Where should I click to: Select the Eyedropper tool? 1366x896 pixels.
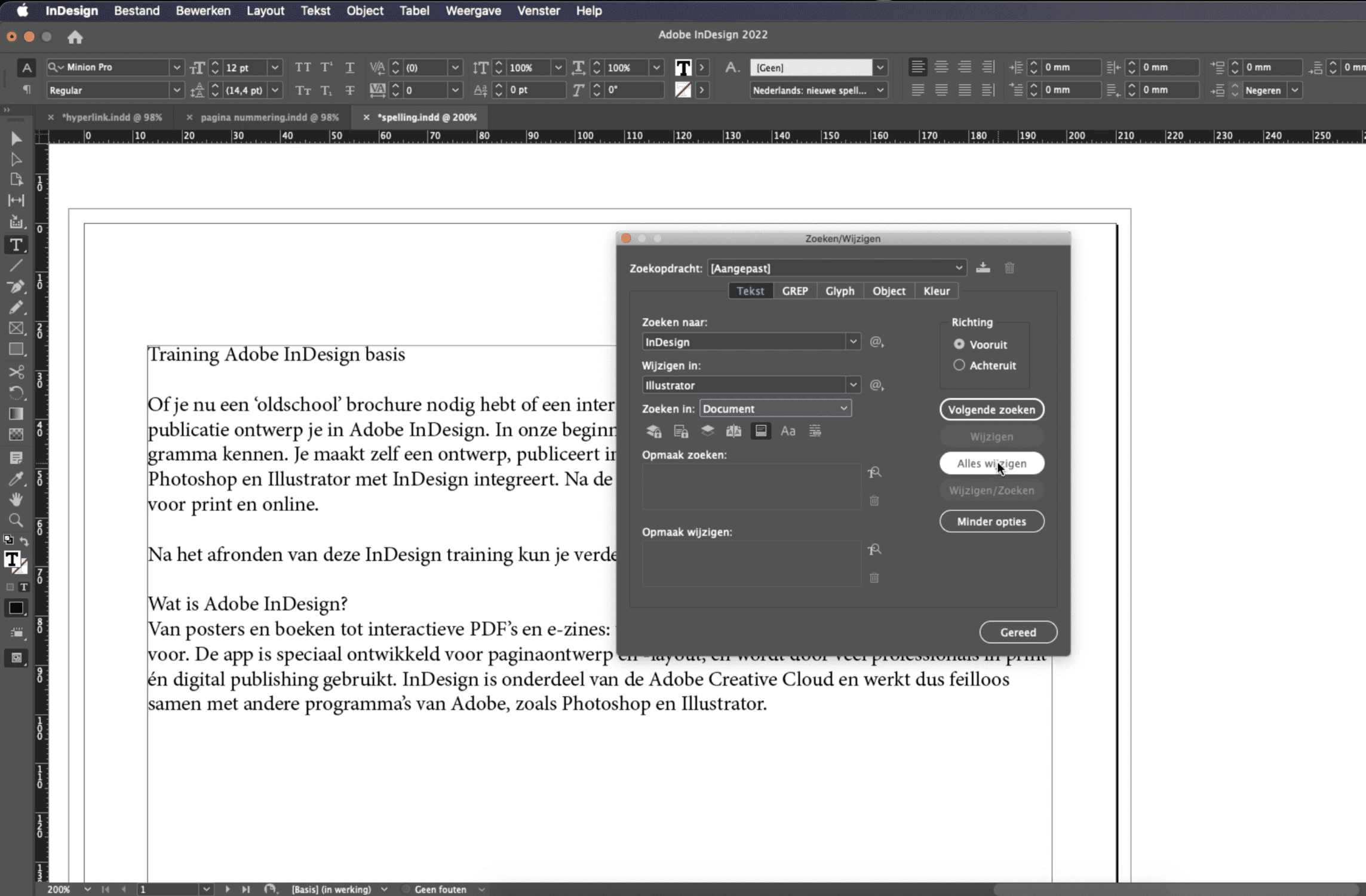click(16, 479)
